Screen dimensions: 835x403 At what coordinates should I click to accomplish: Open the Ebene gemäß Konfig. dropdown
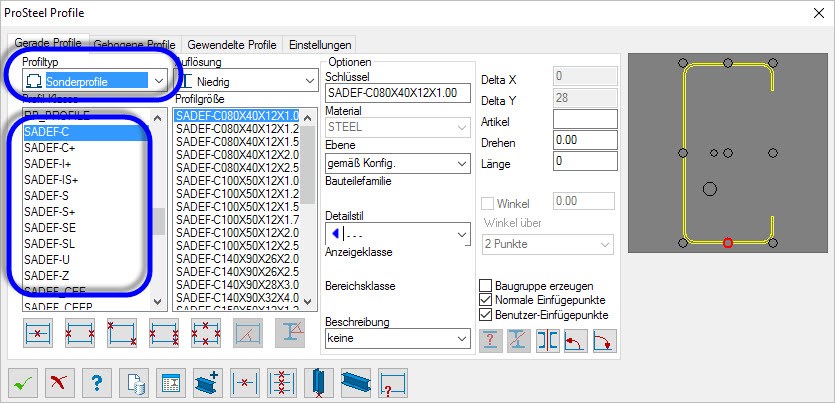pyautogui.click(x=398, y=163)
